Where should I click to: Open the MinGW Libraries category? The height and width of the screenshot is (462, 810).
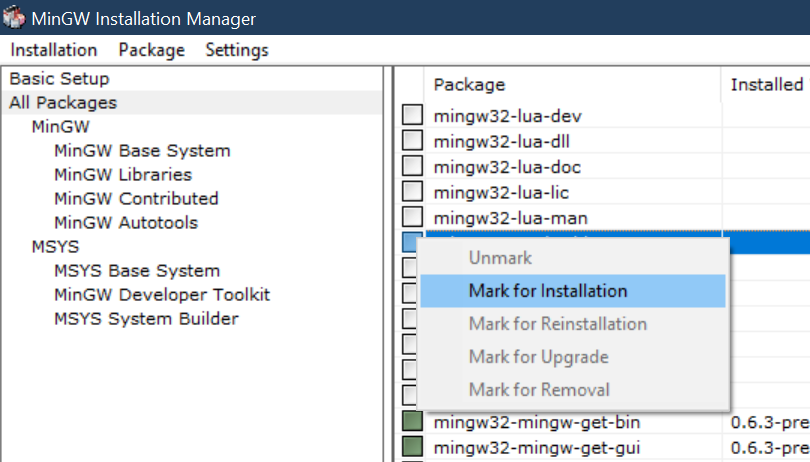123,175
